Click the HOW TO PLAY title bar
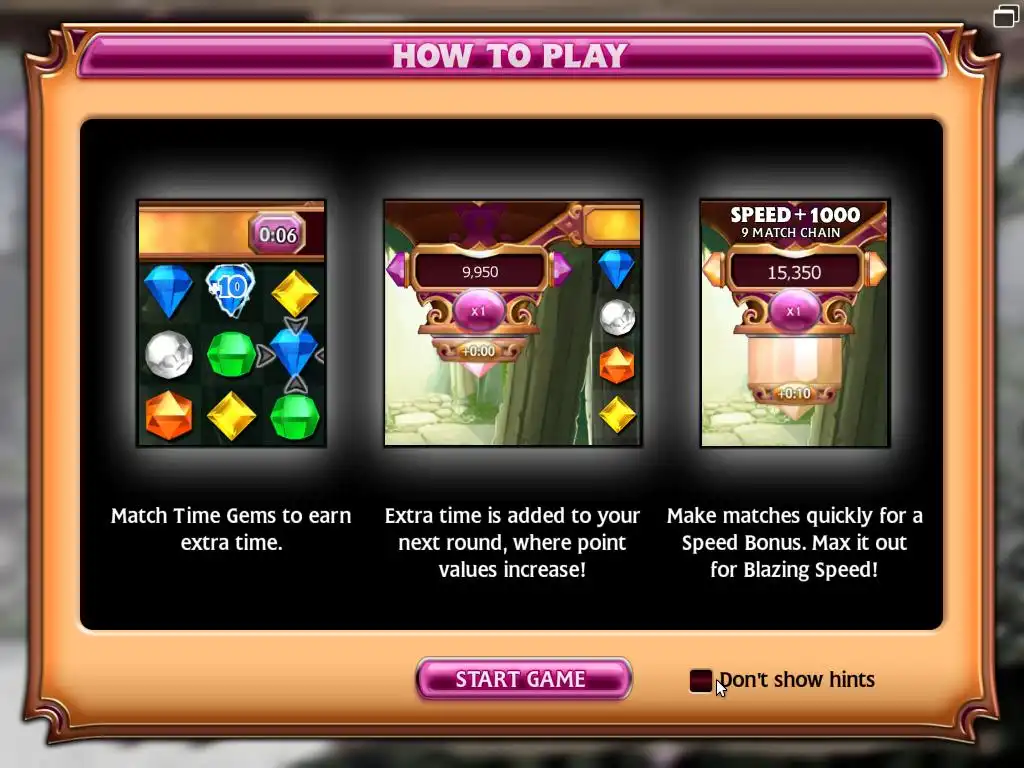 [x=511, y=56]
